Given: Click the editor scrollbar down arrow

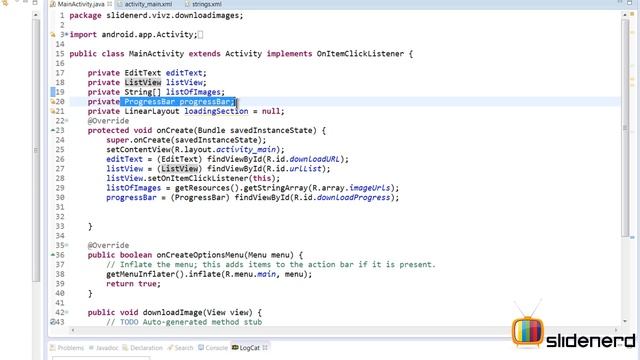Looking at the screenshot, I should click(x=625, y=322).
